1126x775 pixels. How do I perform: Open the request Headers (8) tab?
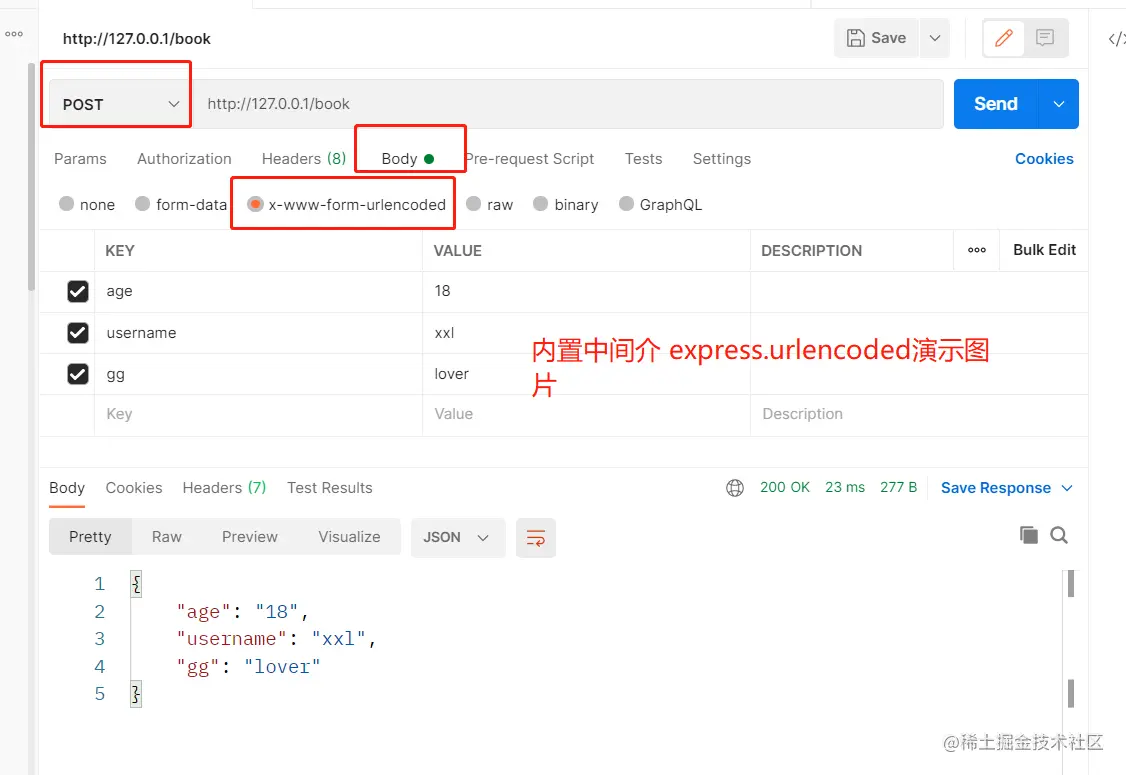(x=304, y=159)
